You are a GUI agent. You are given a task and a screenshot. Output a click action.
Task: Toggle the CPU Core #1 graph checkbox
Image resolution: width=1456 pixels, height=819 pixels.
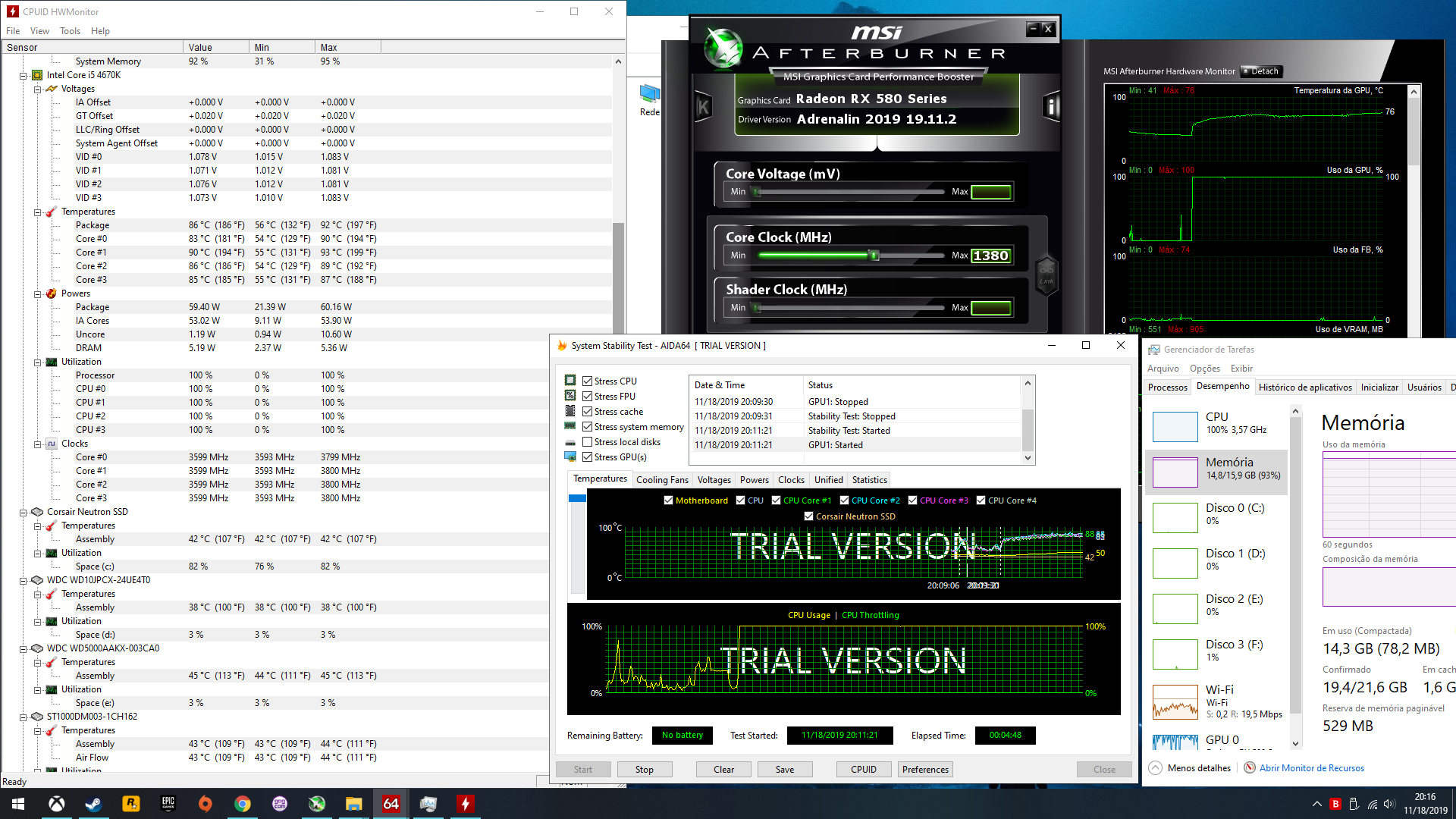coord(776,500)
